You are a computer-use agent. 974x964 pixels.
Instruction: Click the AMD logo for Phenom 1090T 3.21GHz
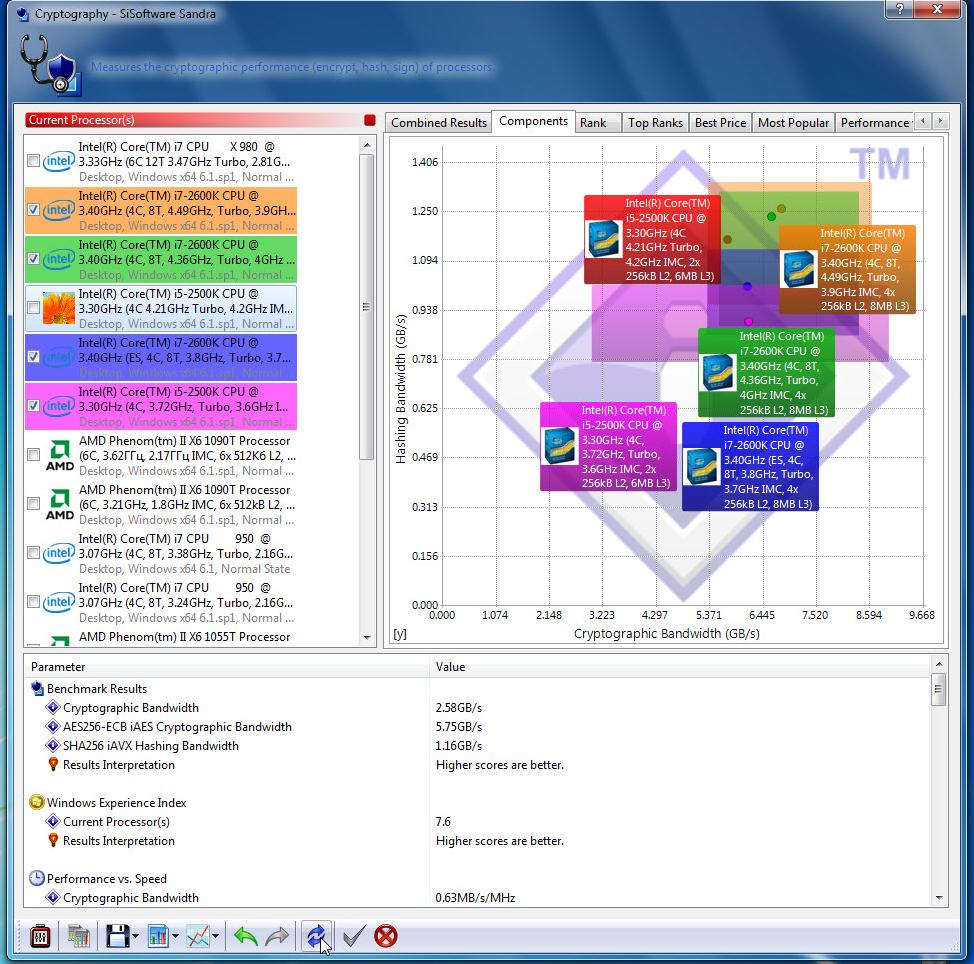[x=60, y=504]
